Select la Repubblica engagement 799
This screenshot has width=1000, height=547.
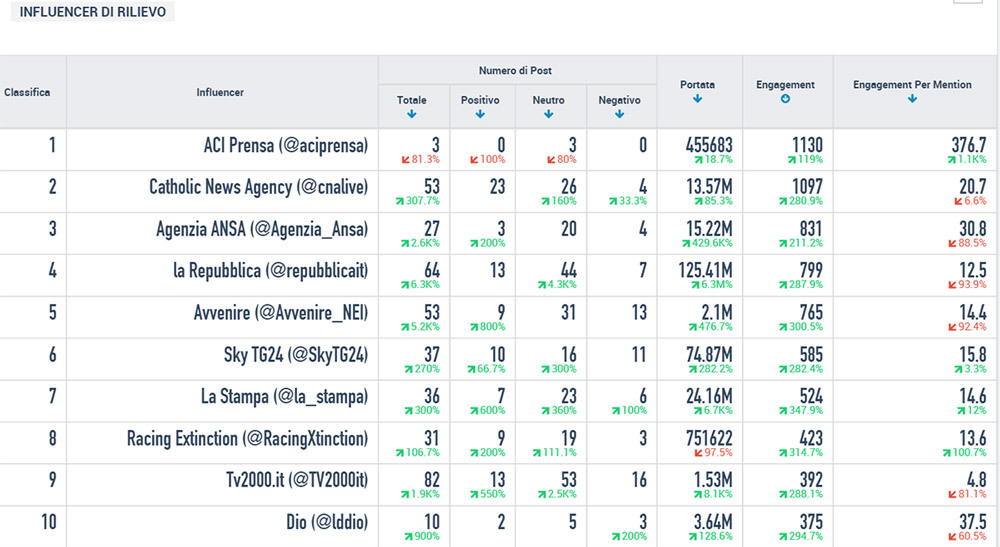[x=811, y=271]
